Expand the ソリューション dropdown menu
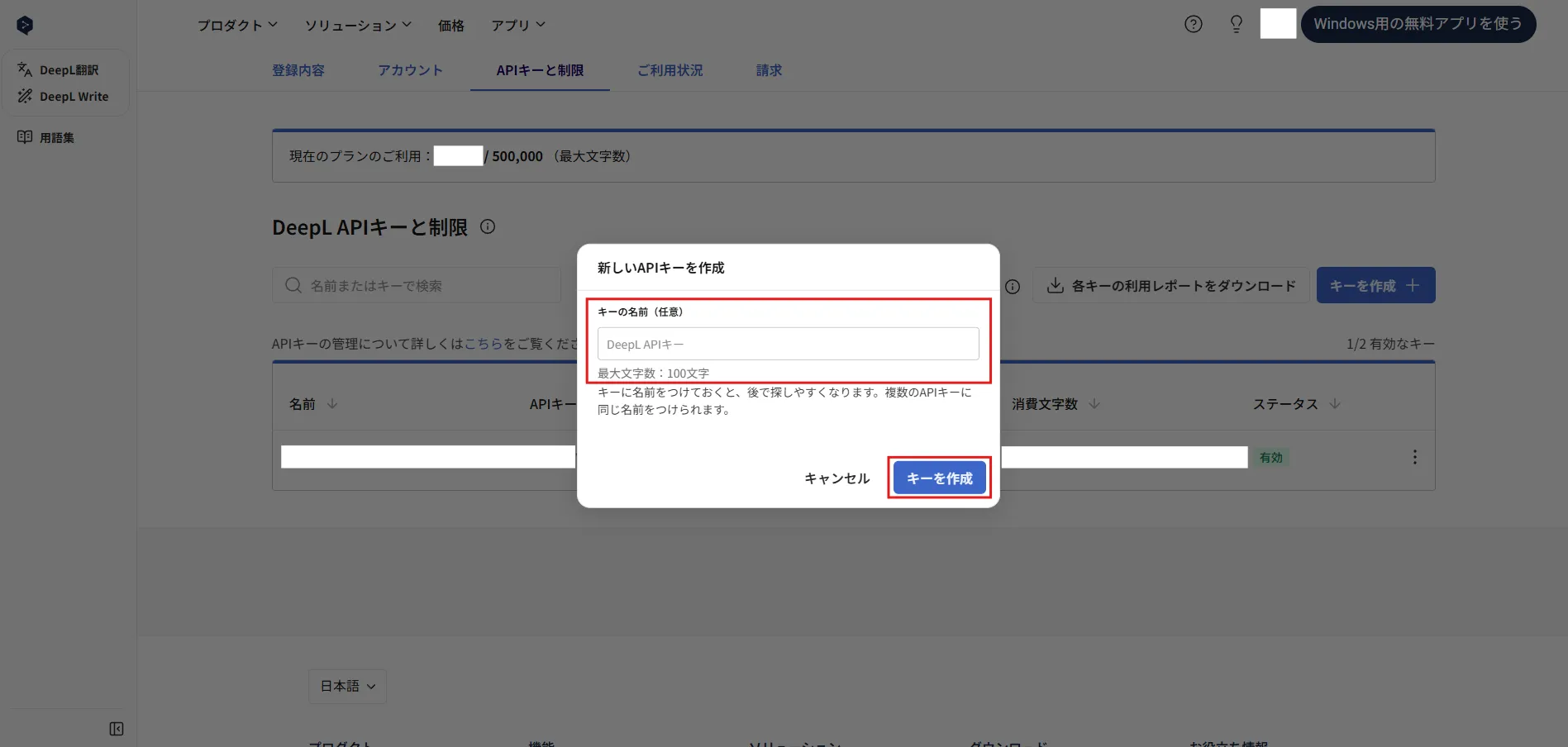Viewport: 1568px width, 747px height. (358, 25)
